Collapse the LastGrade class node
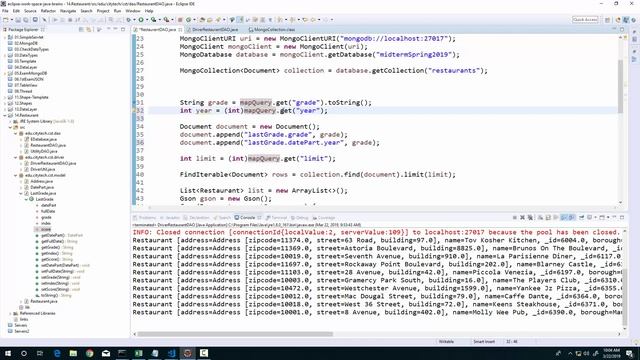This screenshot has width=640, height=360. click(x=26, y=200)
